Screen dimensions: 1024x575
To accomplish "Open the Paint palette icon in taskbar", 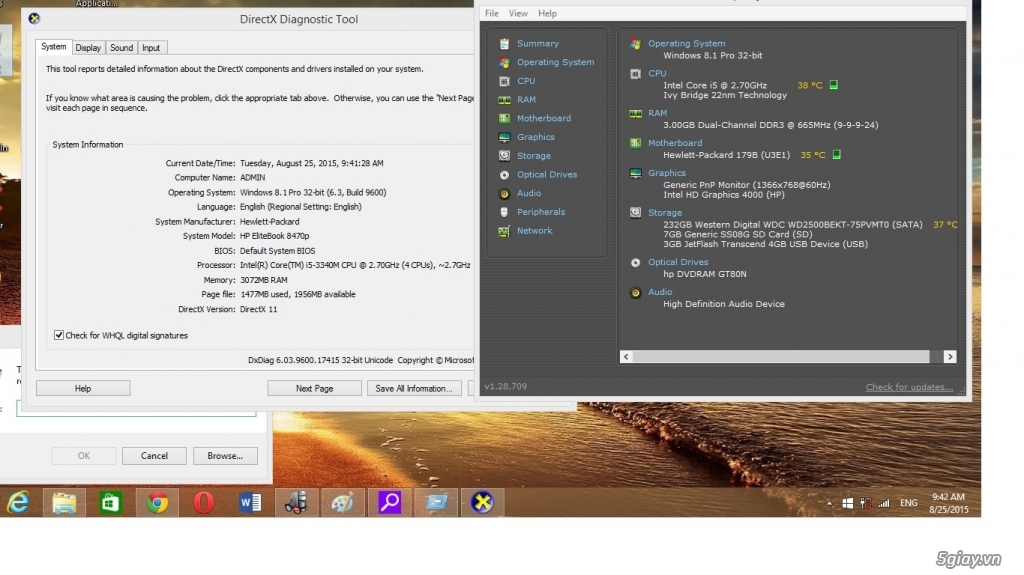I will point(342,502).
